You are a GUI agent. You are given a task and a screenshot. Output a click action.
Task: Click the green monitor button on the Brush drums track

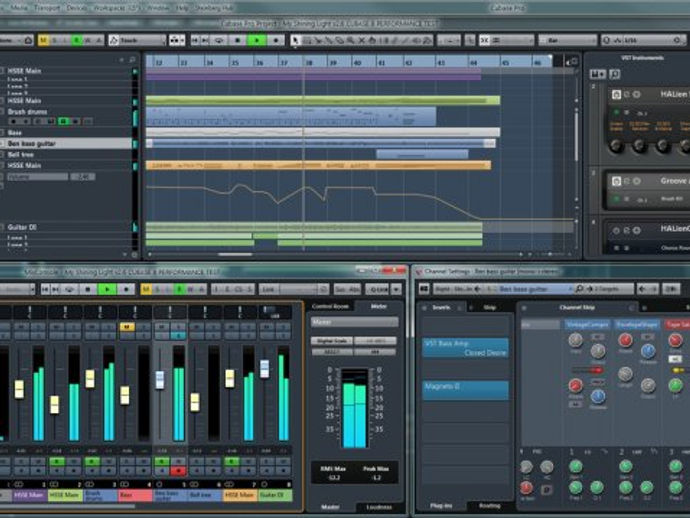click(63, 121)
